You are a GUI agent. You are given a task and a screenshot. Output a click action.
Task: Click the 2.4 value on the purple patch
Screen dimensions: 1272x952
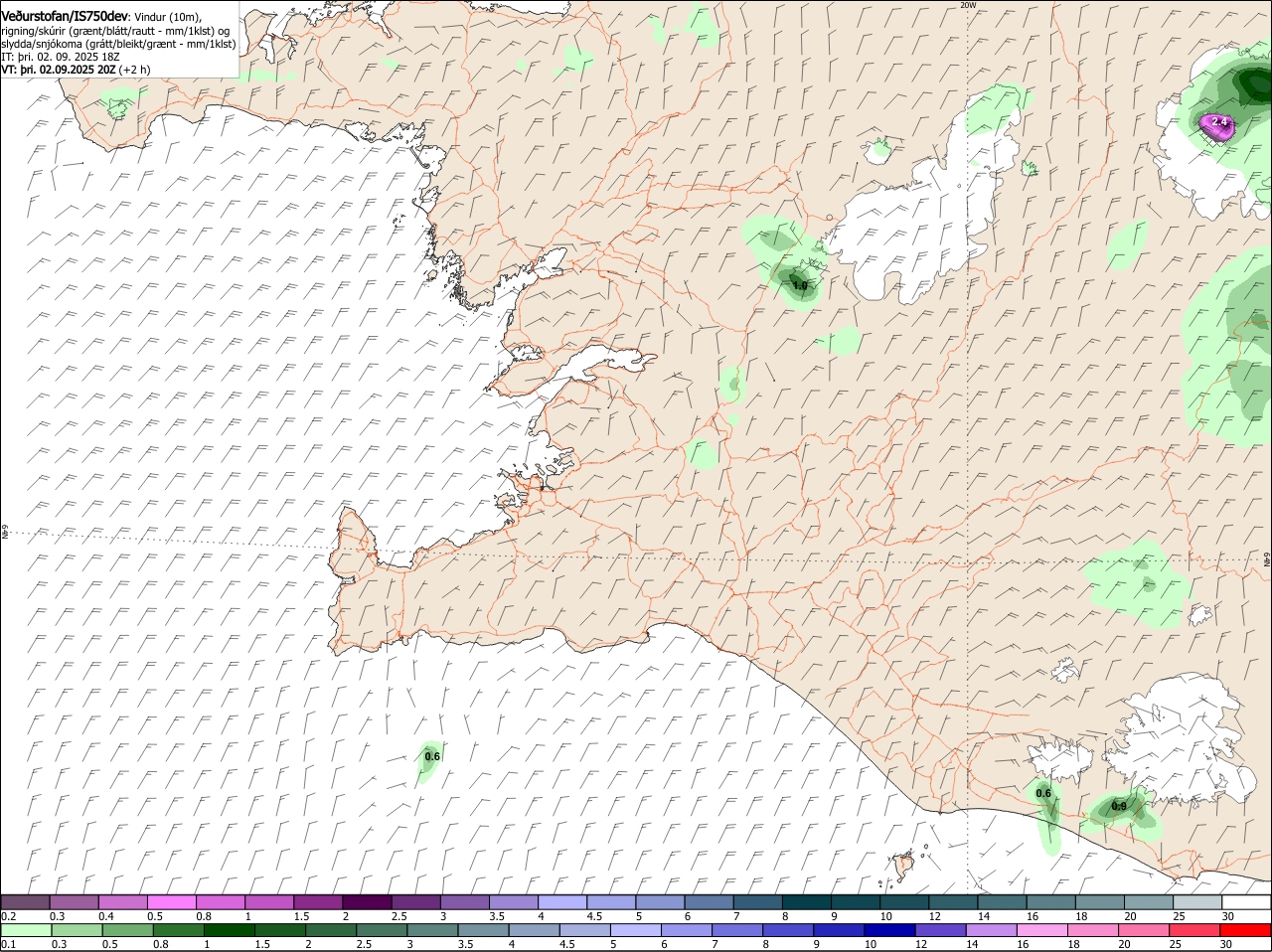(x=1219, y=121)
